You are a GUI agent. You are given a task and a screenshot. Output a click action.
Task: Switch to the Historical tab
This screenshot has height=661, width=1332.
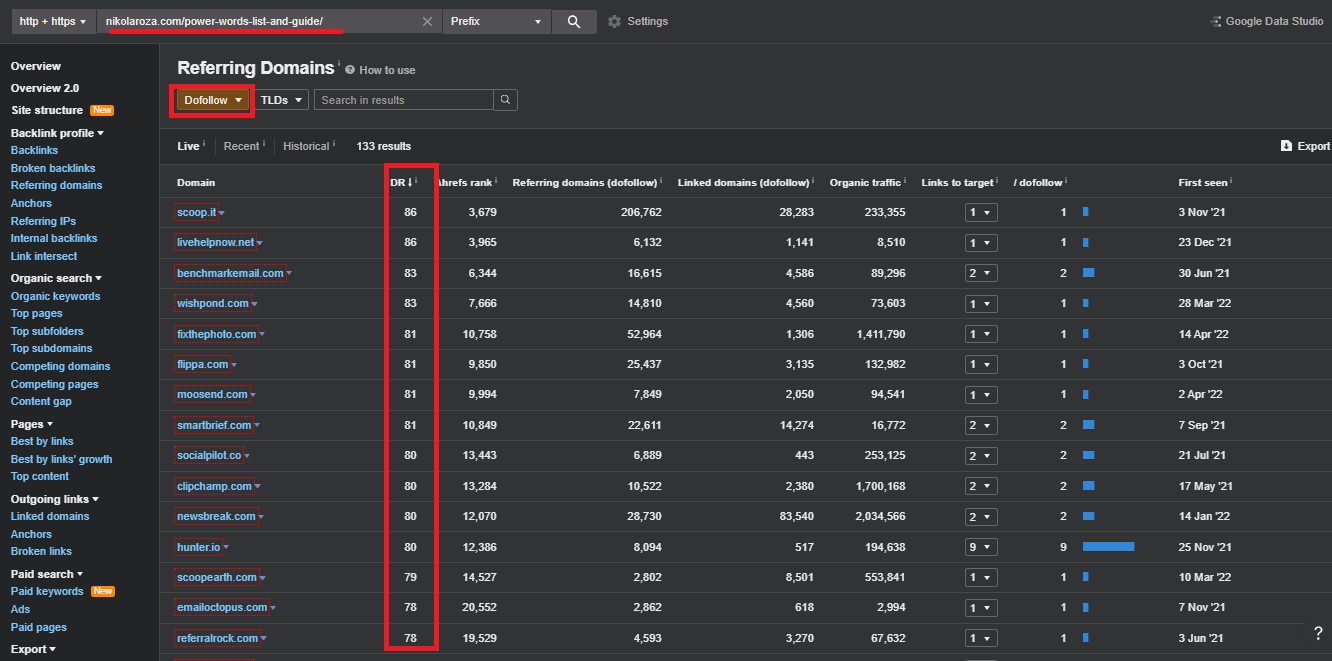[x=306, y=146]
